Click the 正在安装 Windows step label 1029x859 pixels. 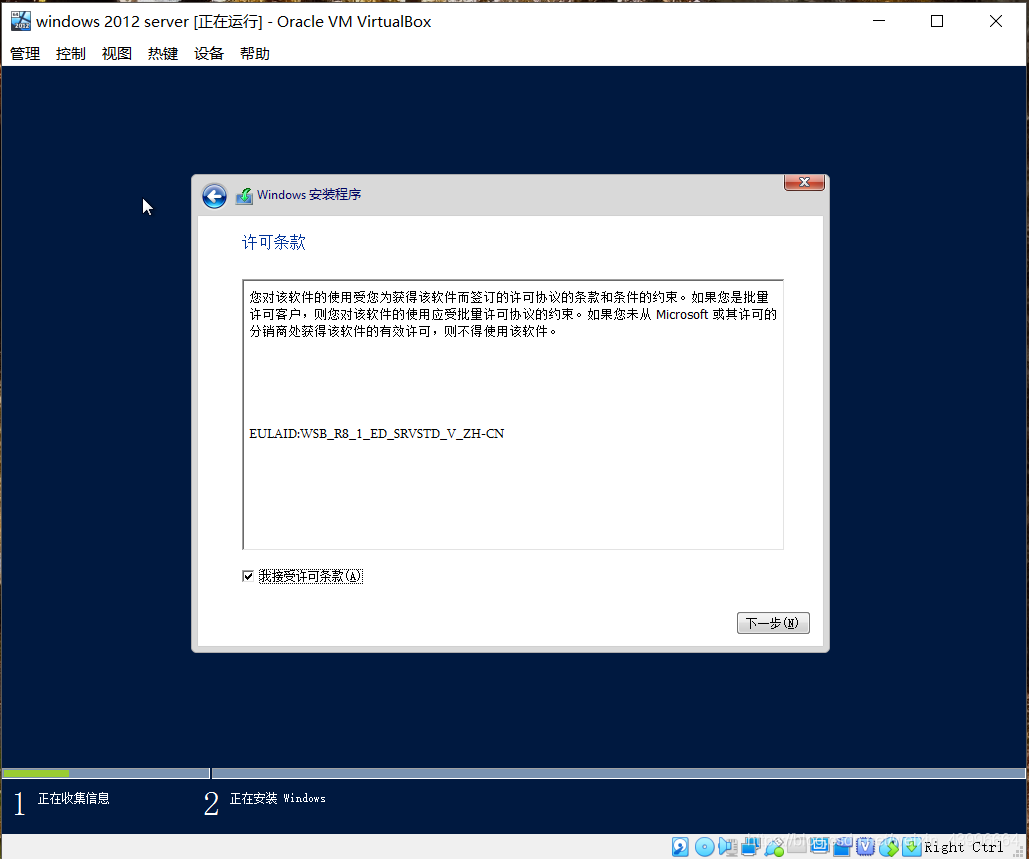[278, 799]
